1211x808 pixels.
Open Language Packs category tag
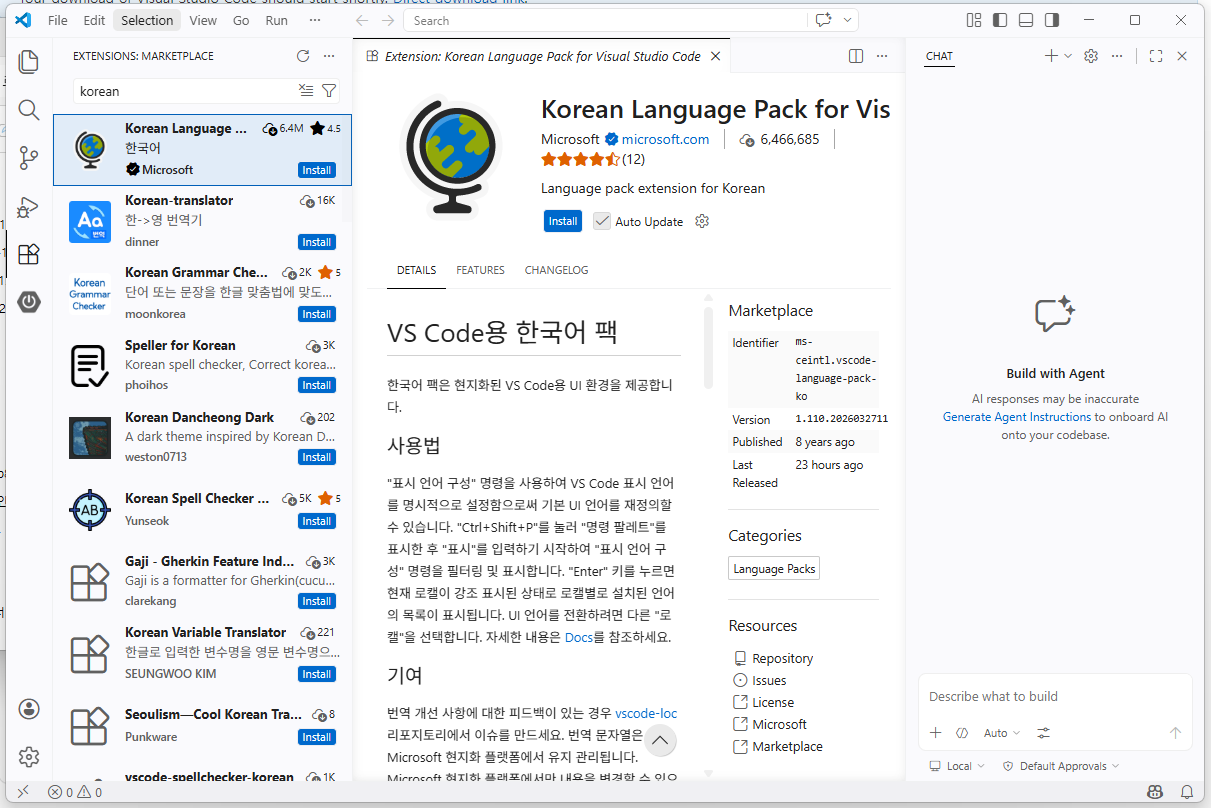pos(774,569)
